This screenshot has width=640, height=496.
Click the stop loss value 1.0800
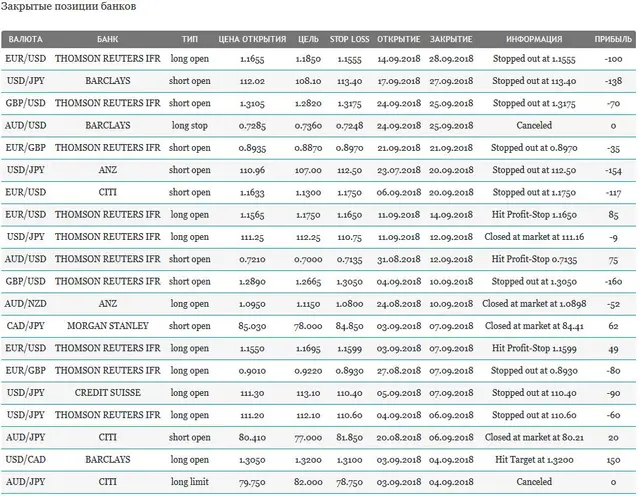pos(349,304)
